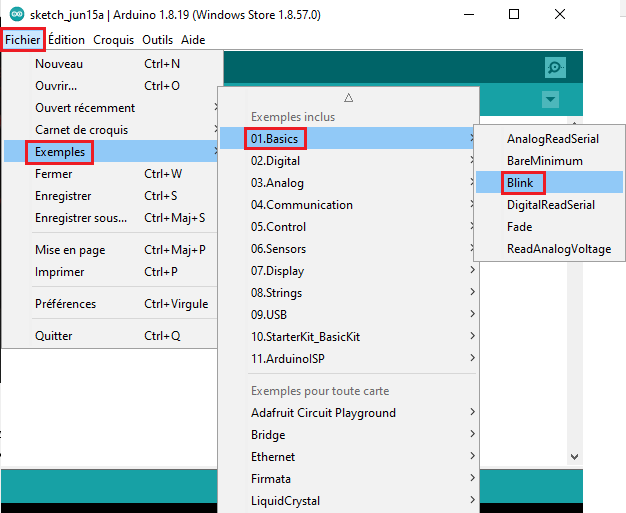Load the DigitalReadSerial example
This screenshot has height=513, width=626.
549,205
